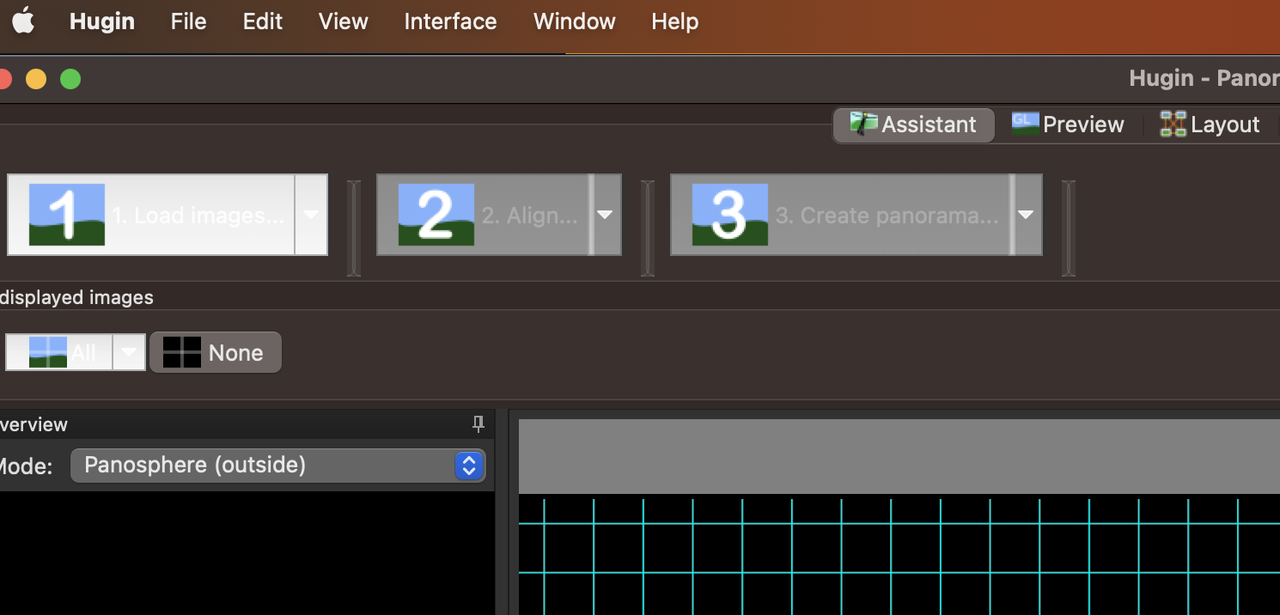Open the Apple menu
Image resolution: width=1280 pixels, height=615 pixels.
[x=22, y=21]
